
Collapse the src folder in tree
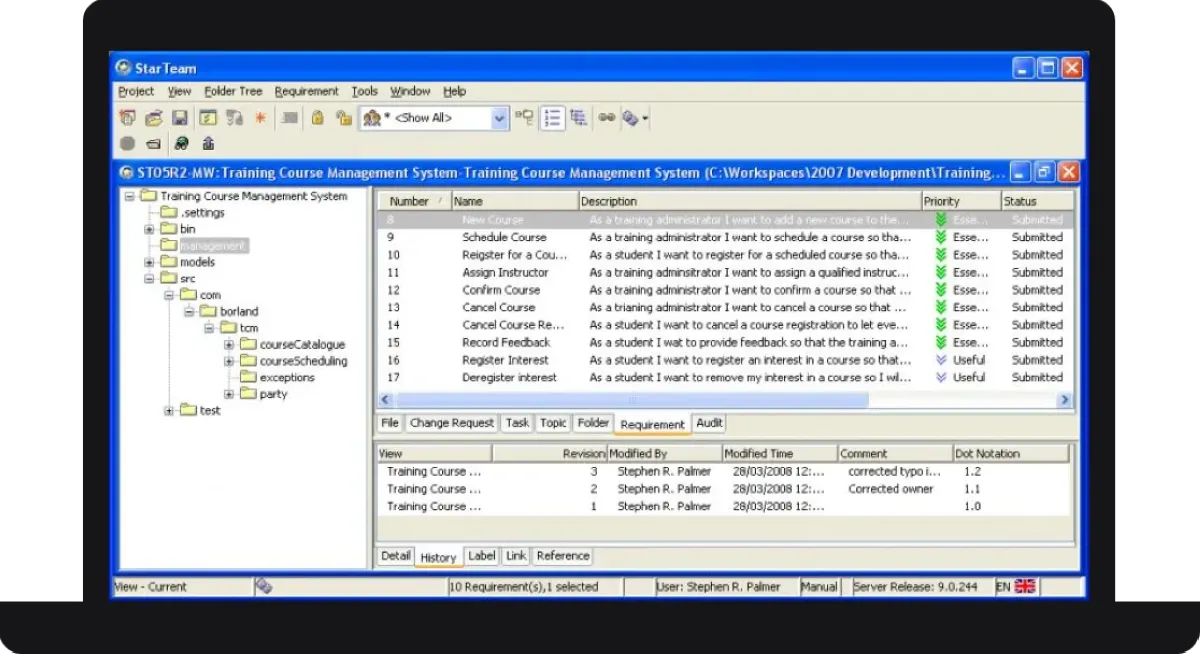pyautogui.click(x=149, y=279)
